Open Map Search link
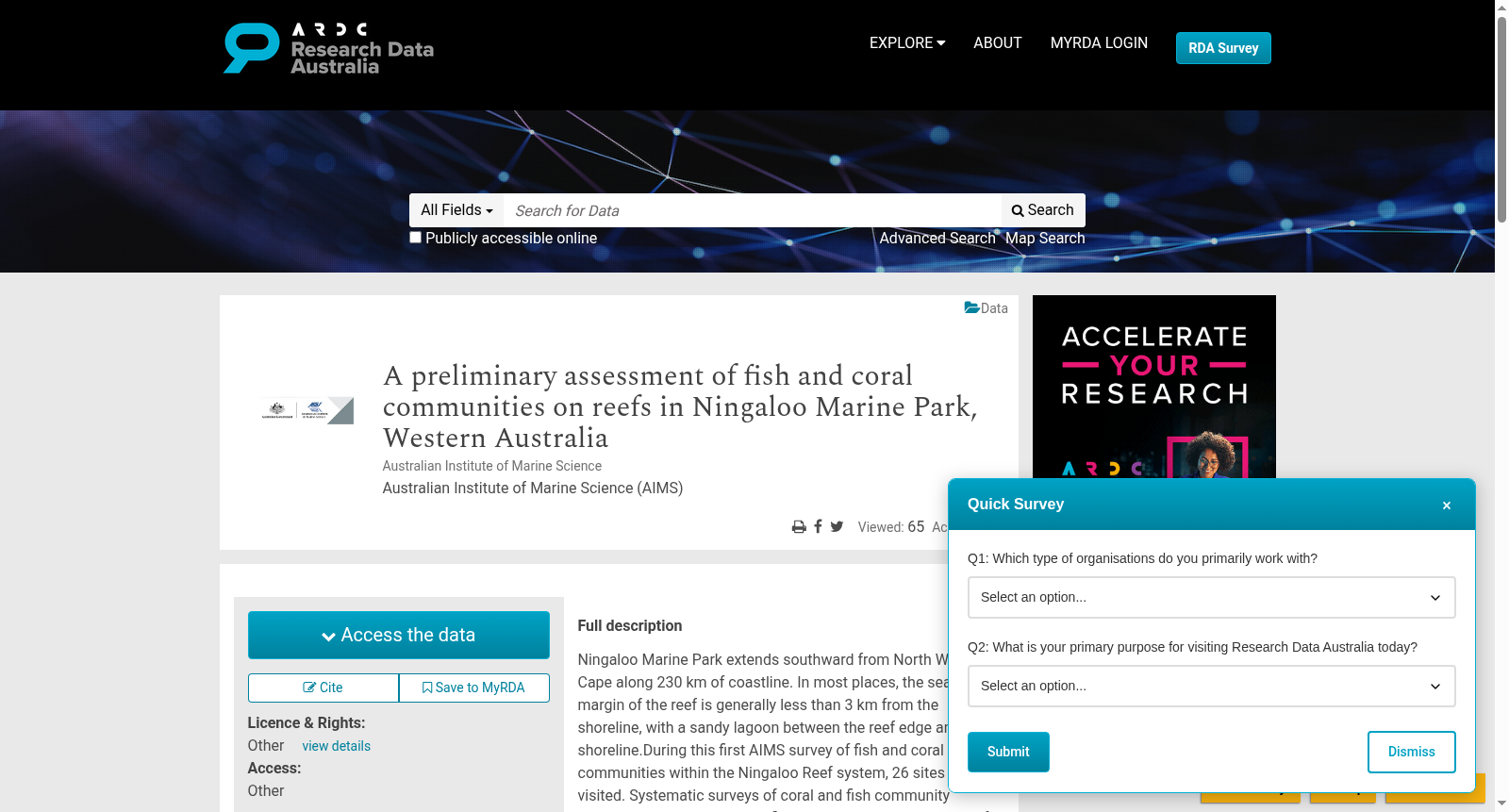The height and width of the screenshot is (812, 1509). point(1045,239)
